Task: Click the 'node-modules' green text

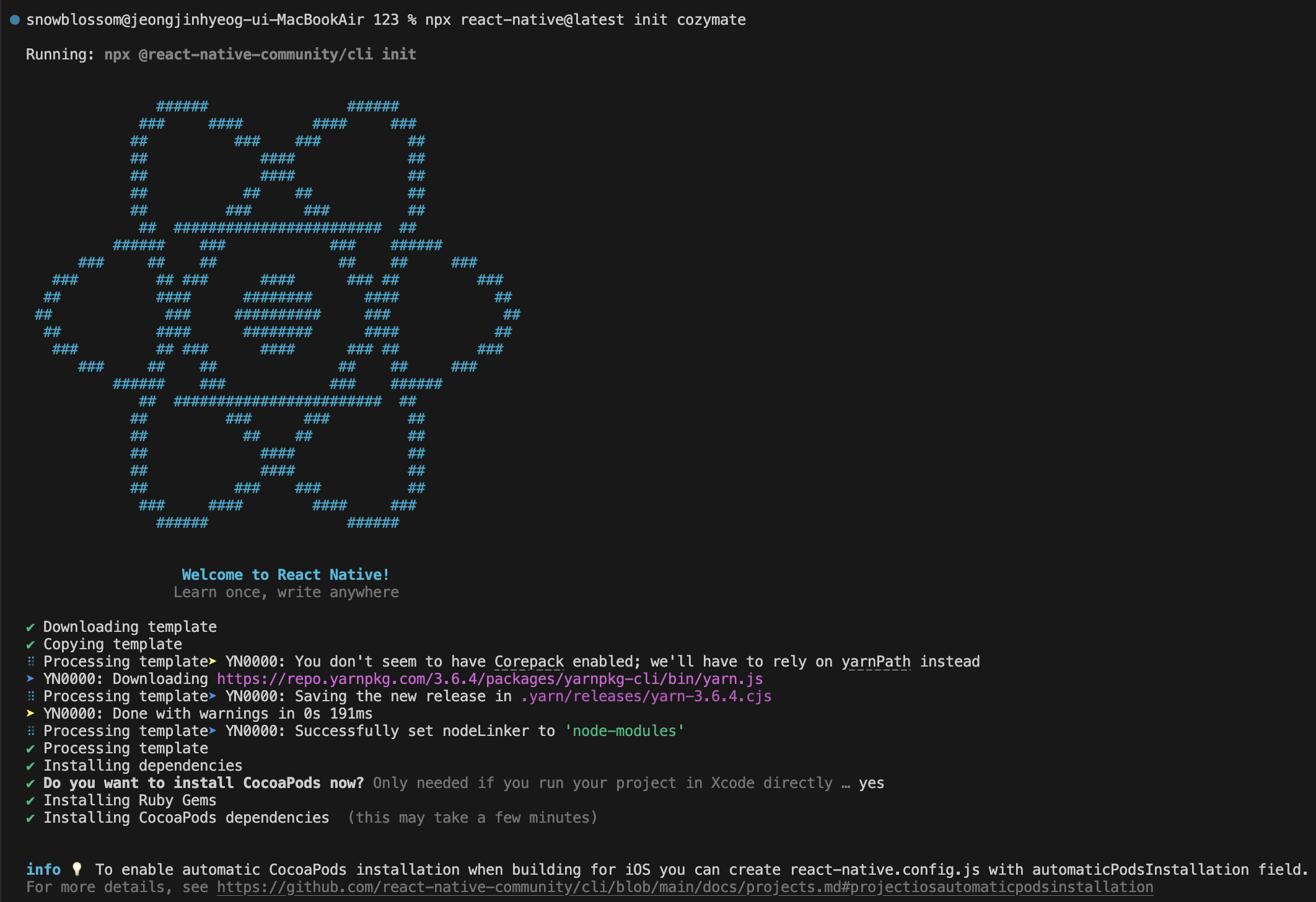Action: click(x=624, y=731)
